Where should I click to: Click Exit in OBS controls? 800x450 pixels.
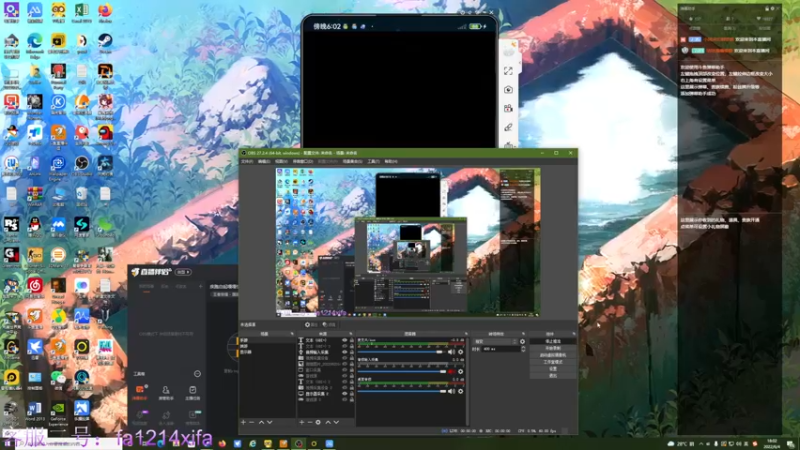click(x=553, y=376)
